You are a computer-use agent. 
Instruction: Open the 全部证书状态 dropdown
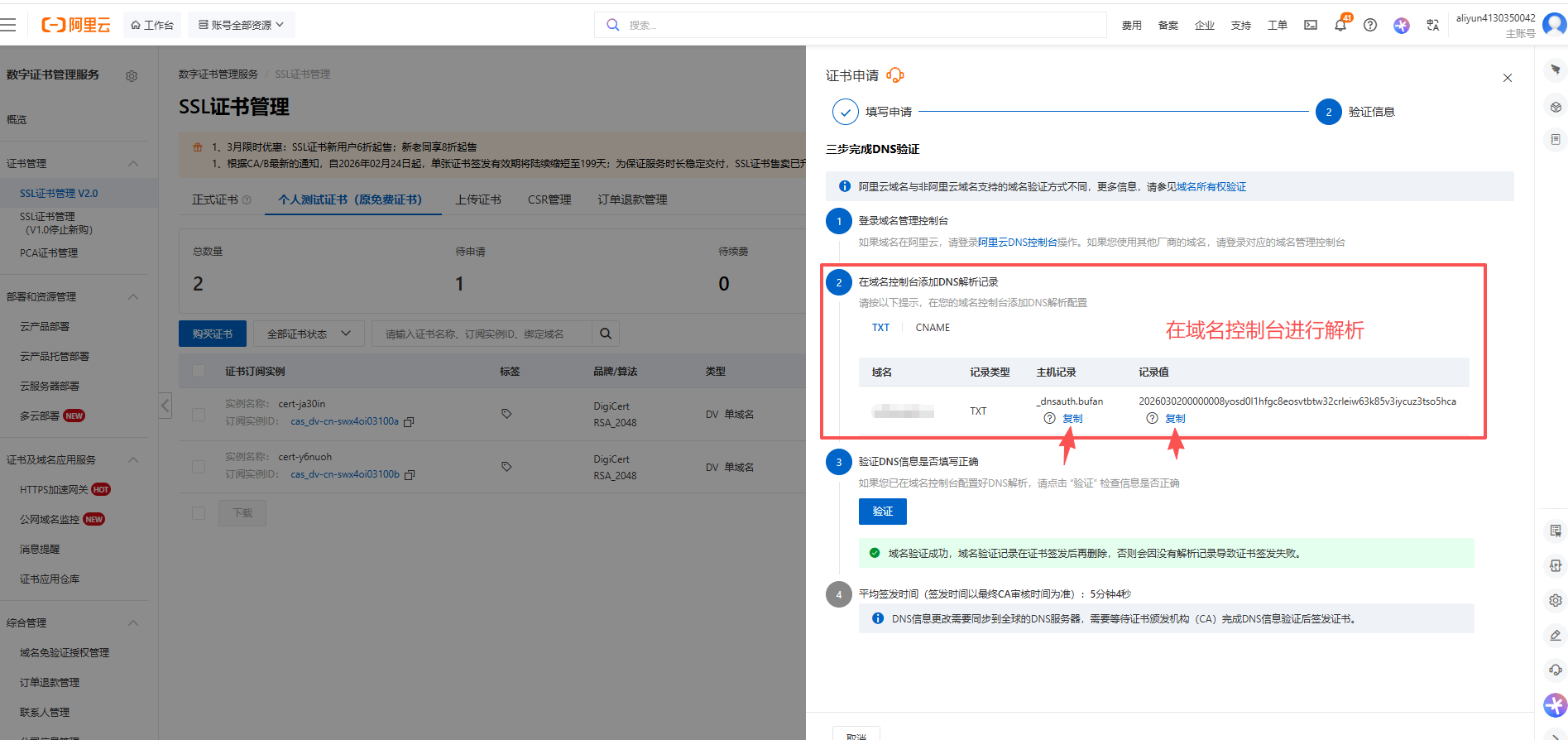pos(309,334)
